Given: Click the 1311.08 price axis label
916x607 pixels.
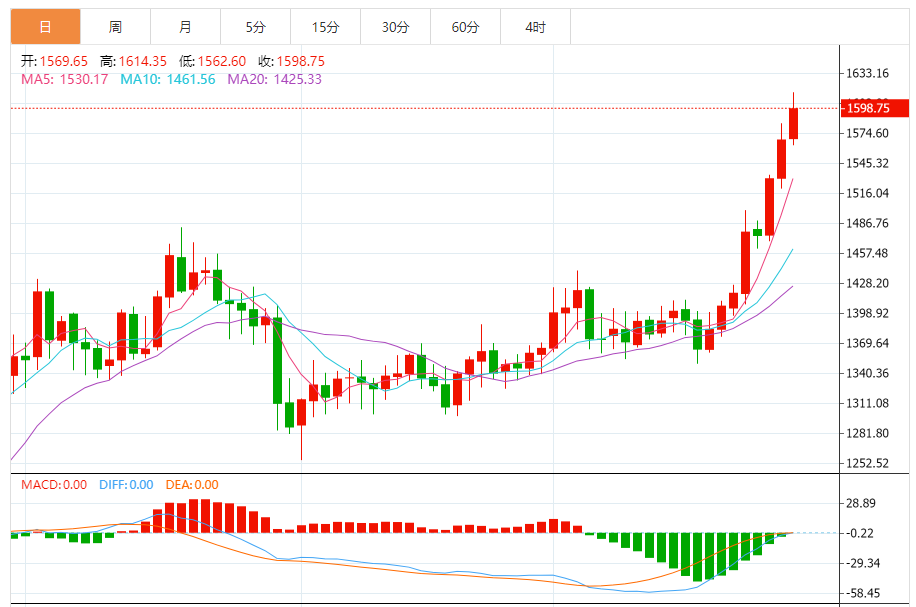Looking at the screenshot, I should coord(868,404).
